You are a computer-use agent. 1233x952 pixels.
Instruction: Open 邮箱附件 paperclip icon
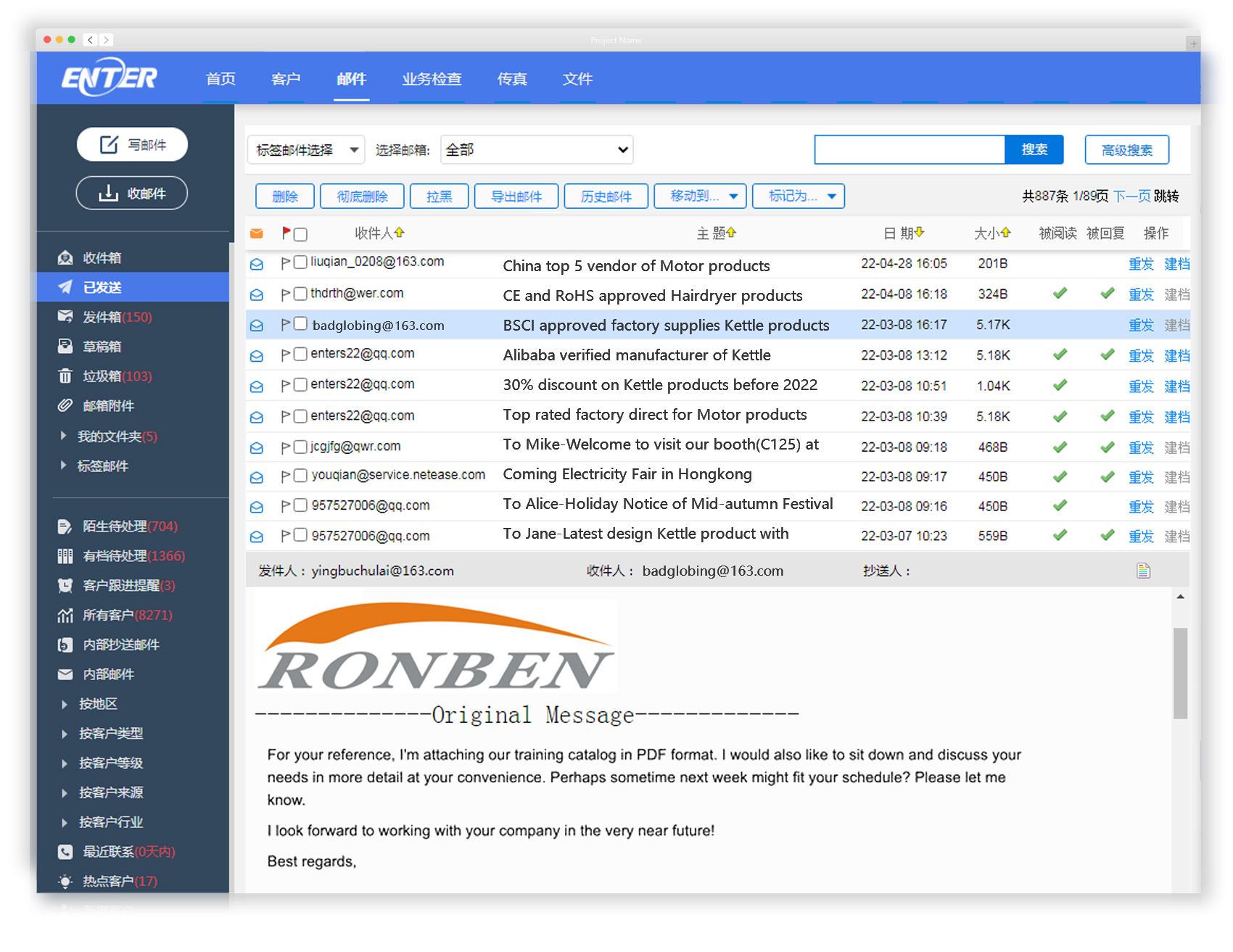tap(65, 406)
